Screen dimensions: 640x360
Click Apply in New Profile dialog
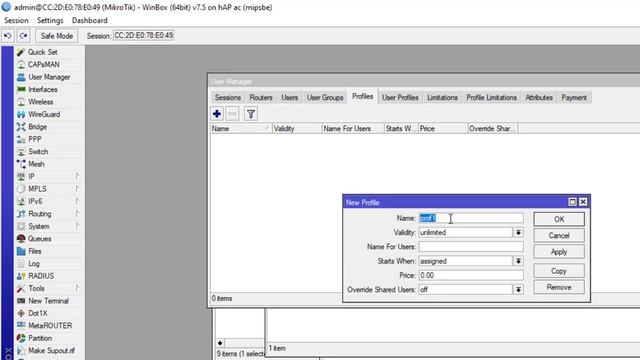[559, 252]
